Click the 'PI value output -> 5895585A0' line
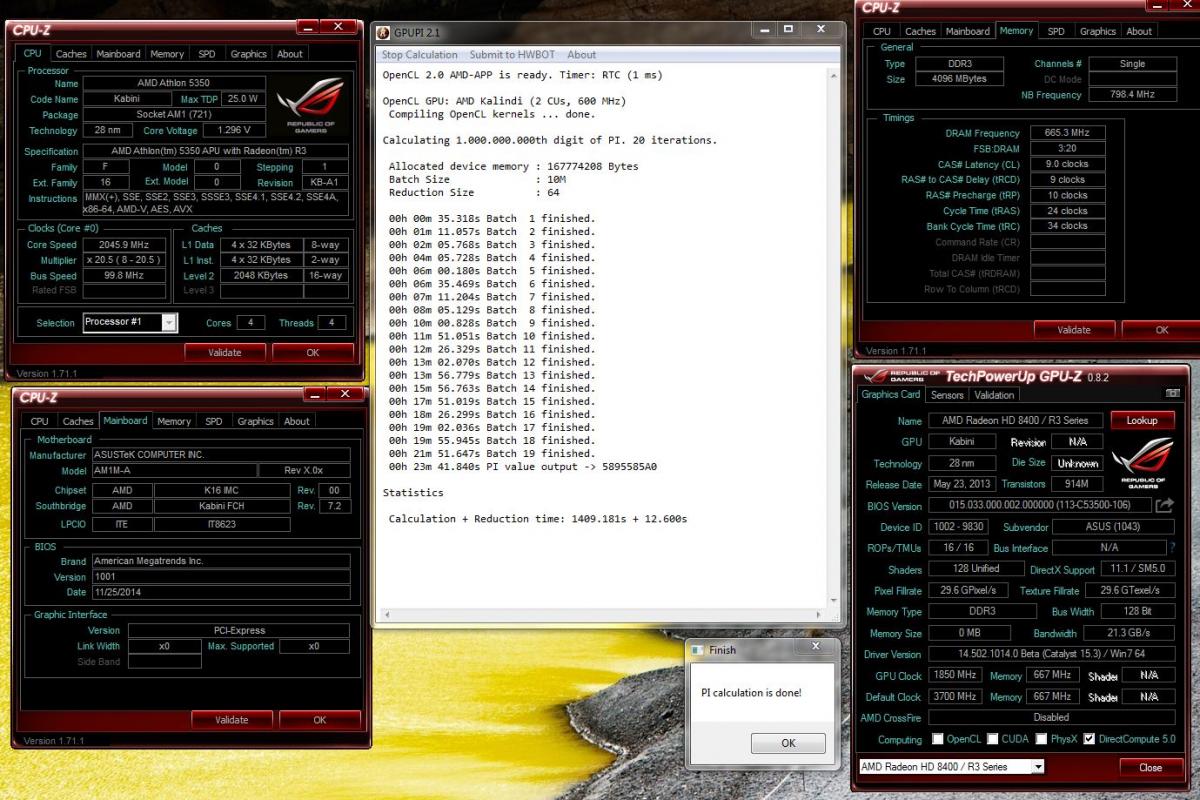This screenshot has height=800, width=1200. [523, 466]
